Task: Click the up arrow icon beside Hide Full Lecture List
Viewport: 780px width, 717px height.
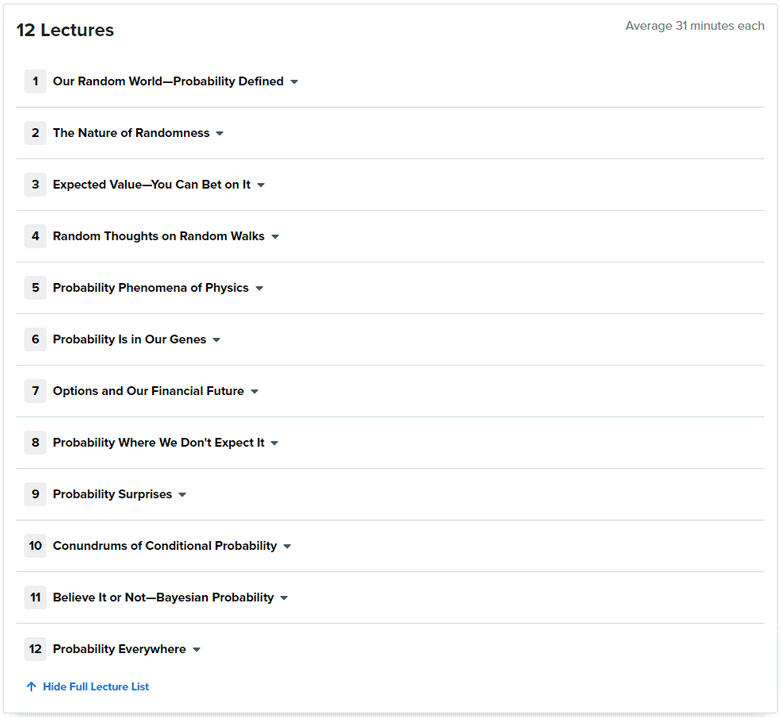Action: (31, 687)
